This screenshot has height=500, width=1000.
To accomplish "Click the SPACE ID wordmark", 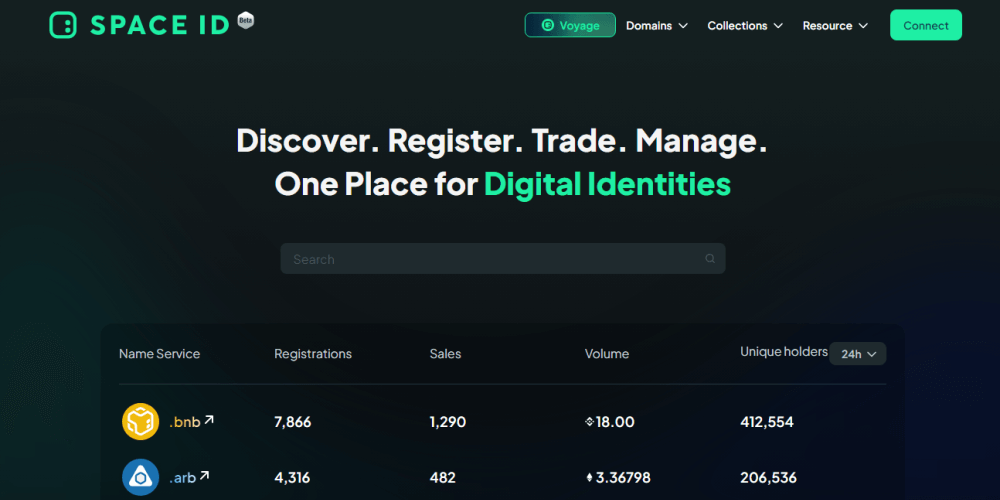I will [x=159, y=26].
